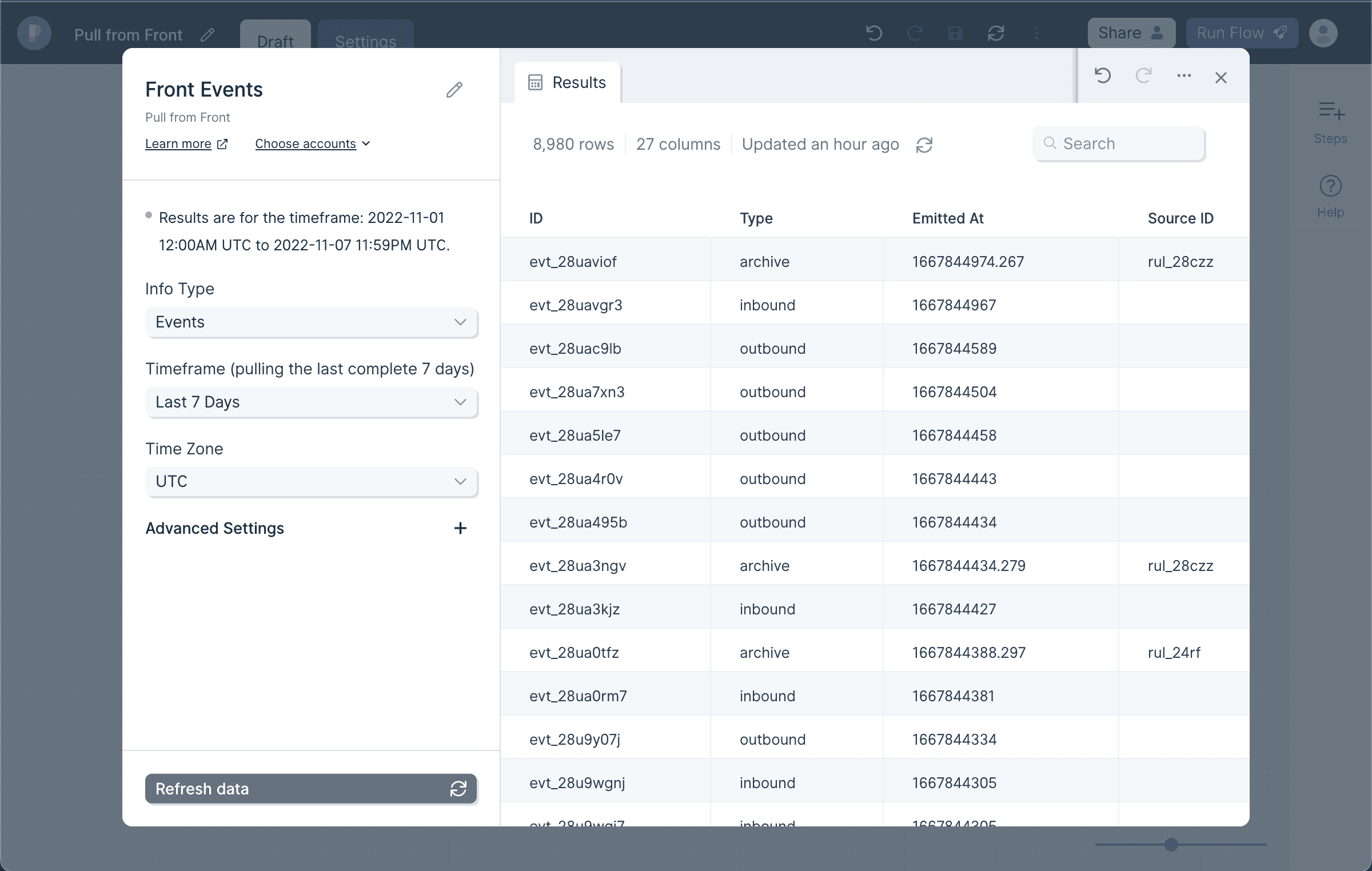Click the app logo in top-left corner
The width and height of the screenshot is (1372, 871).
click(34, 33)
